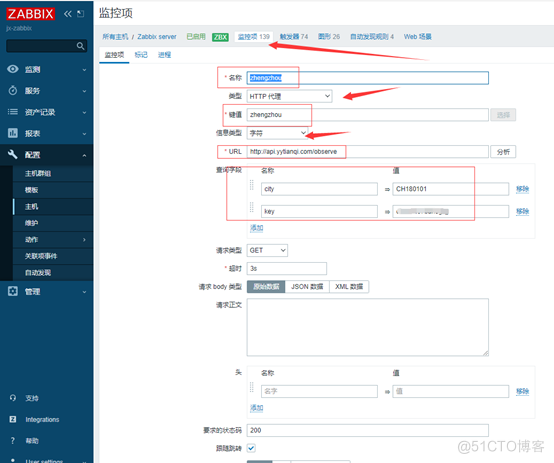Click 移除 link for the city field
Image resolution: width=554 pixels, height=463 pixels.
pyautogui.click(x=522, y=189)
